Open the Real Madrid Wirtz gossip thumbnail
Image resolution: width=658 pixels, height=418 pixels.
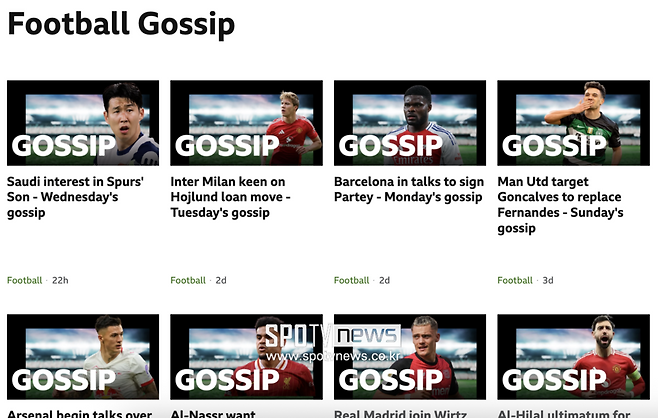point(410,357)
